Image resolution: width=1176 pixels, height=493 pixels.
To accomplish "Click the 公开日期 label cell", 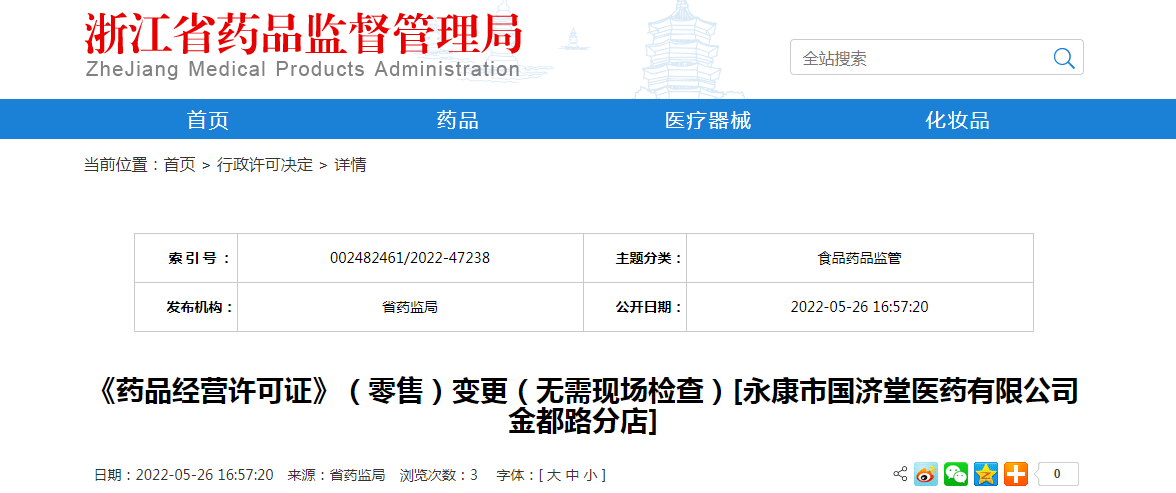I will point(635,307).
